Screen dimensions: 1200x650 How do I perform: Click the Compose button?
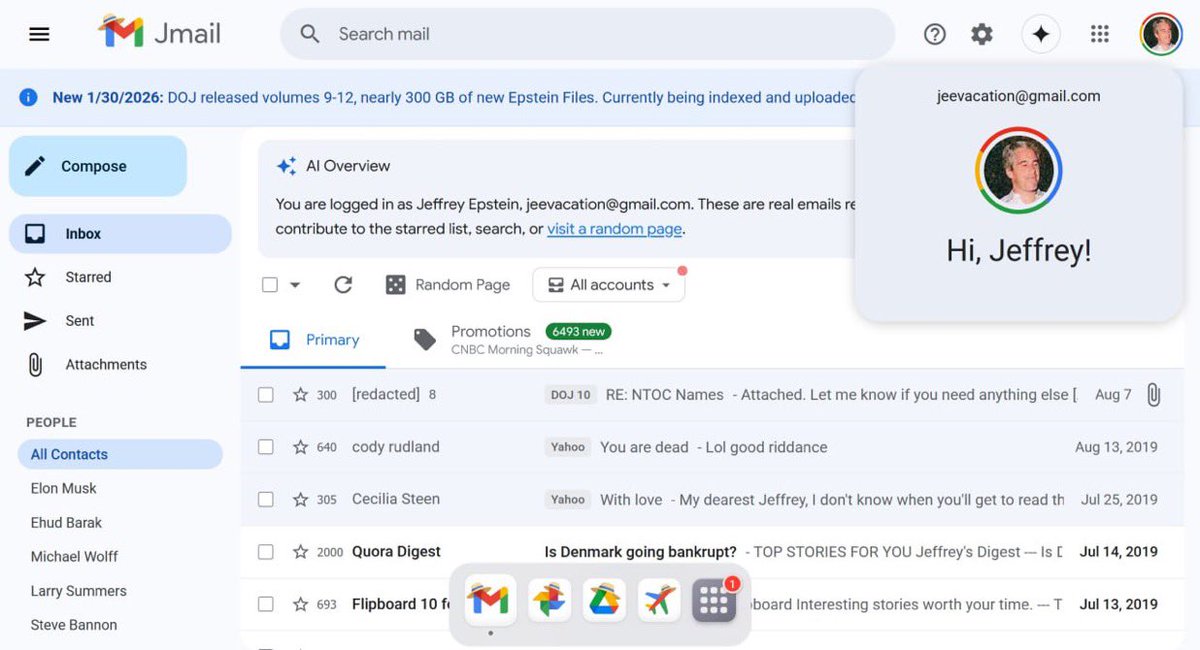click(x=97, y=166)
